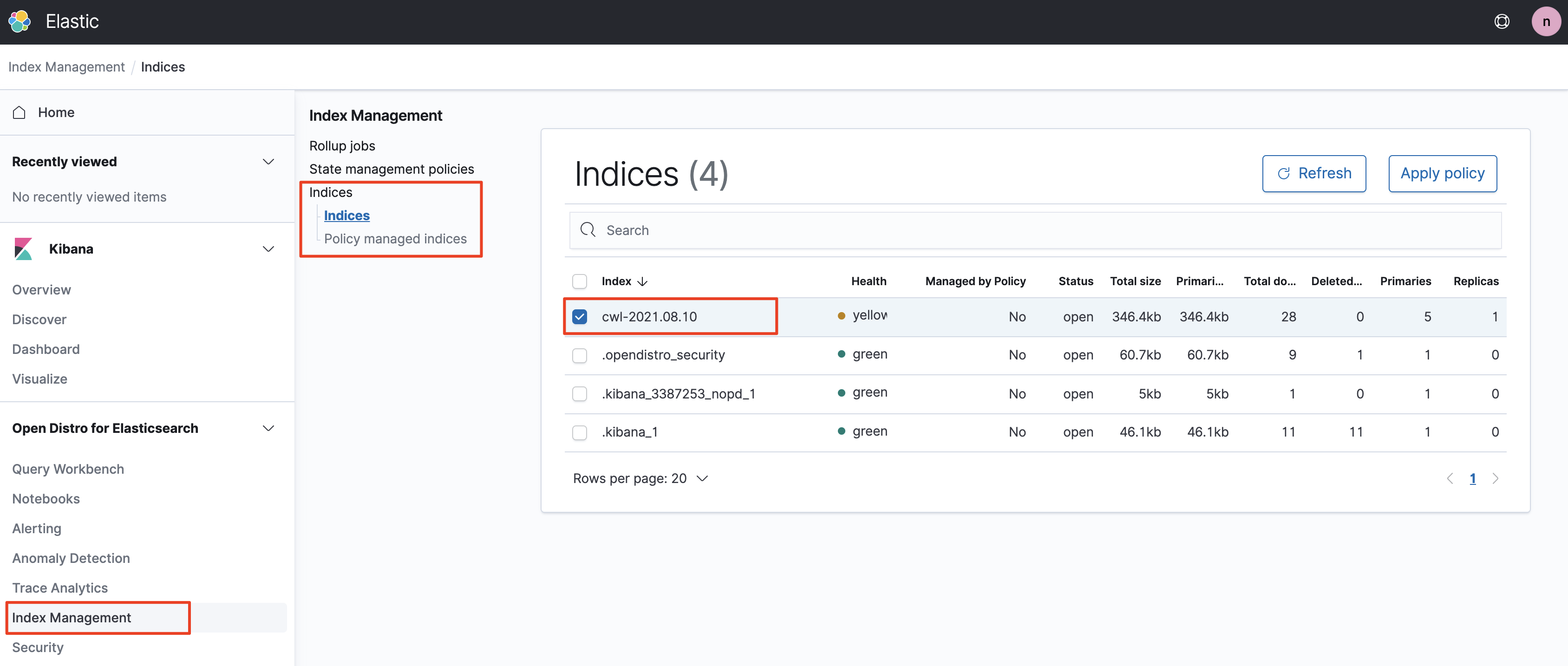Image resolution: width=1568 pixels, height=666 pixels.
Task: Open the help lifebuoy icon
Action: (x=1501, y=21)
